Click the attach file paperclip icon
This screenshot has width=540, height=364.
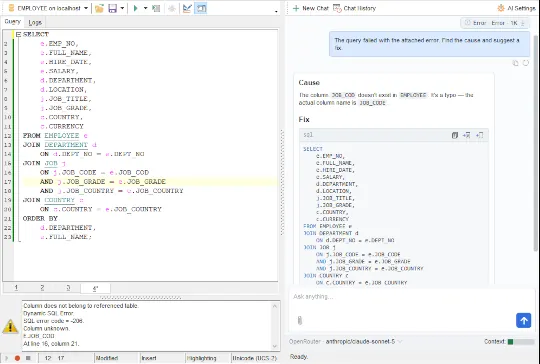pyautogui.click(x=300, y=320)
